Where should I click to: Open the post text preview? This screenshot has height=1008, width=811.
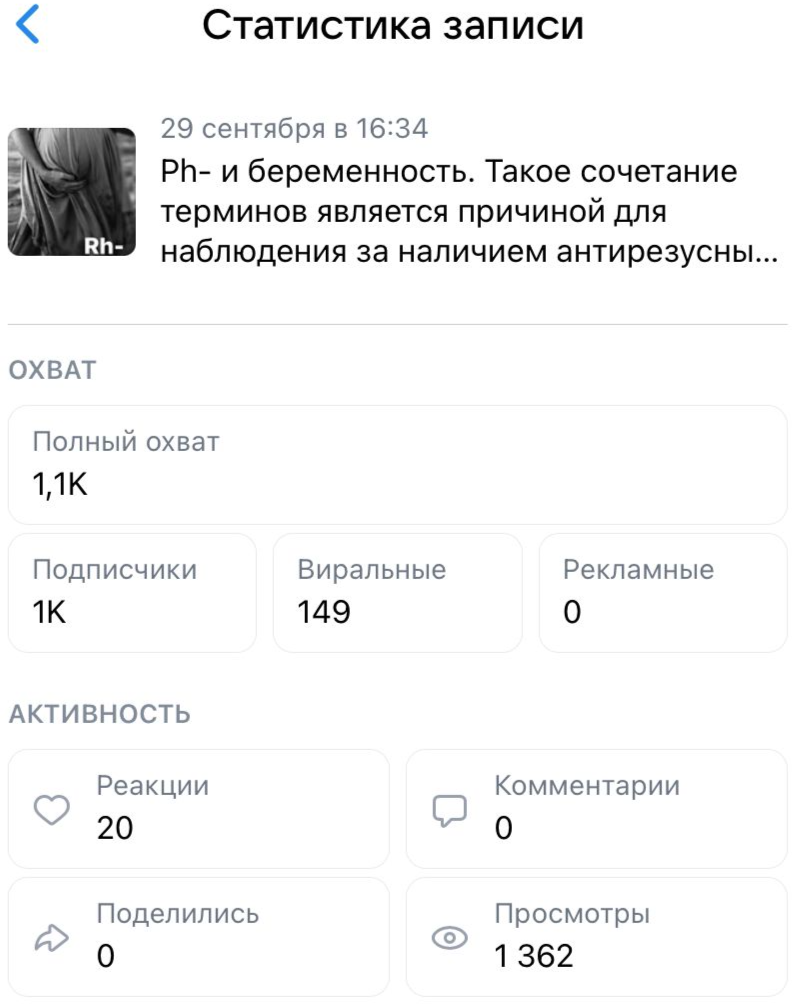click(x=468, y=213)
